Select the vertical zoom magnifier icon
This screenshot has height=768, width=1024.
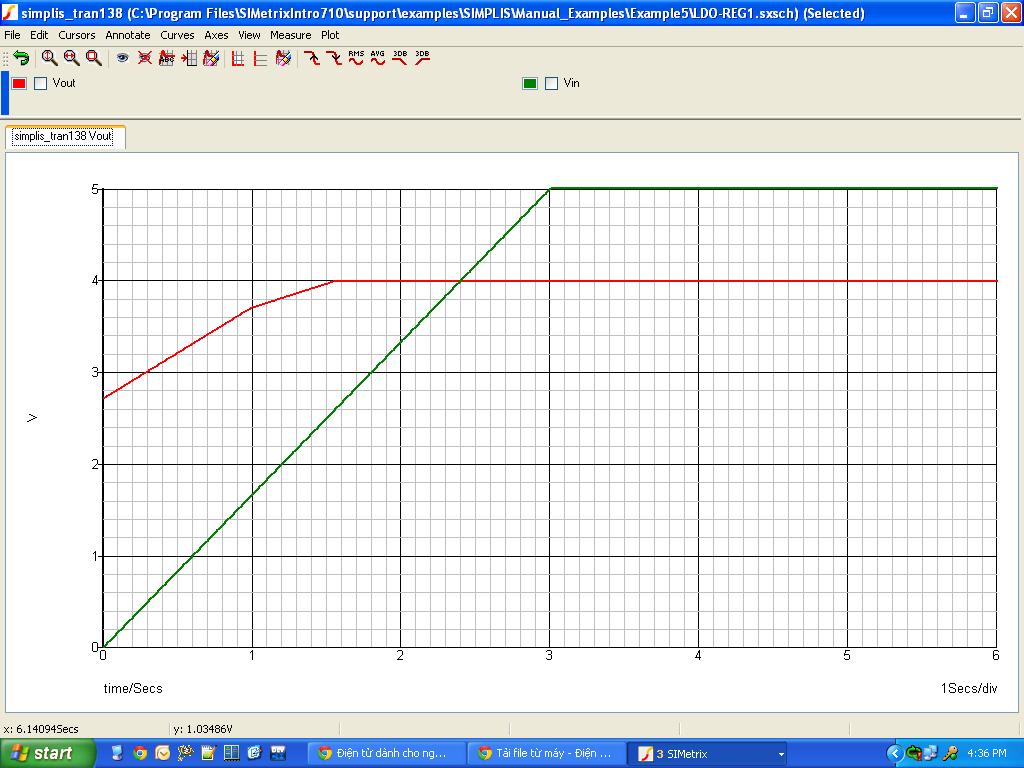click(49, 58)
